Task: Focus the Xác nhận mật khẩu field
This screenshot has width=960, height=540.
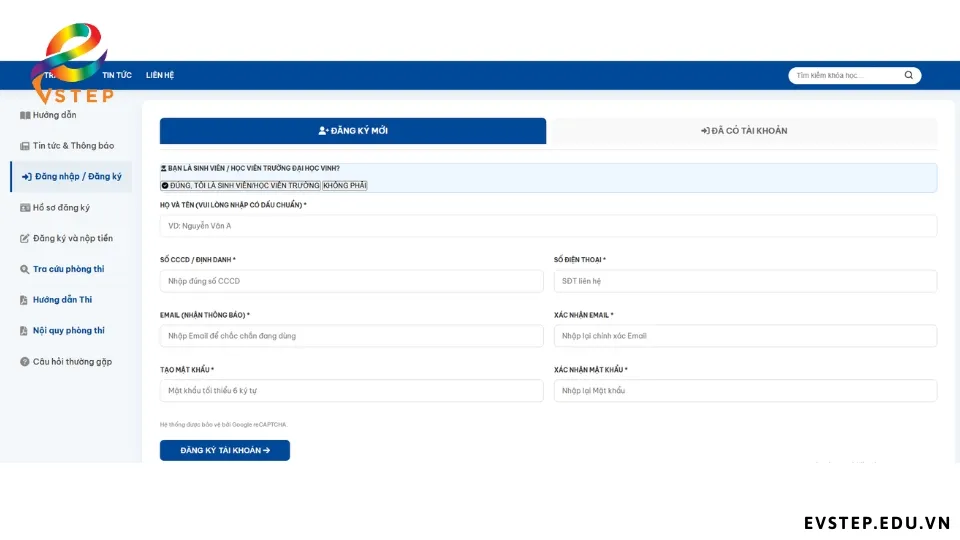Action: tap(745, 391)
